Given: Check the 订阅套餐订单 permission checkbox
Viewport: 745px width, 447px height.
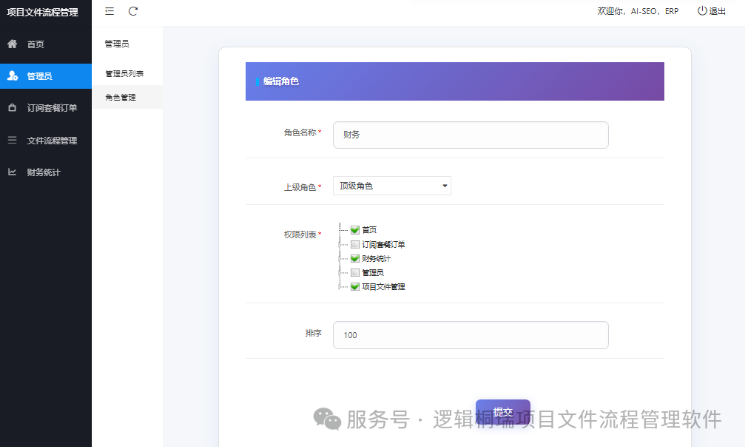Looking at the screenshot, I should [x=355, y=245].
